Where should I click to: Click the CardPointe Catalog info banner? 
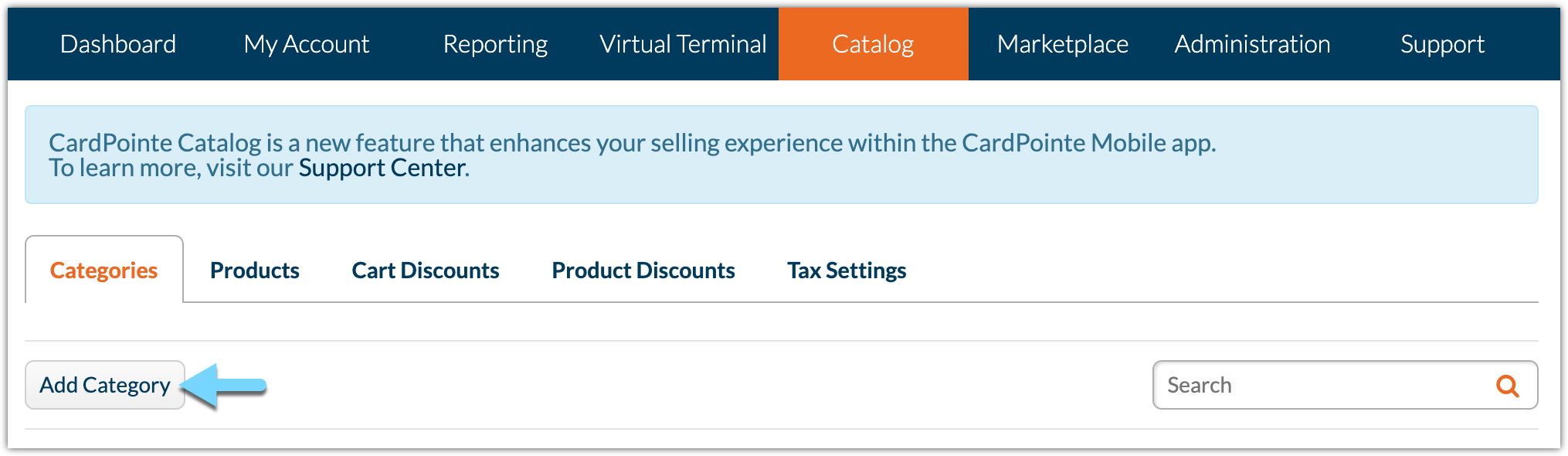click(782, 155)
